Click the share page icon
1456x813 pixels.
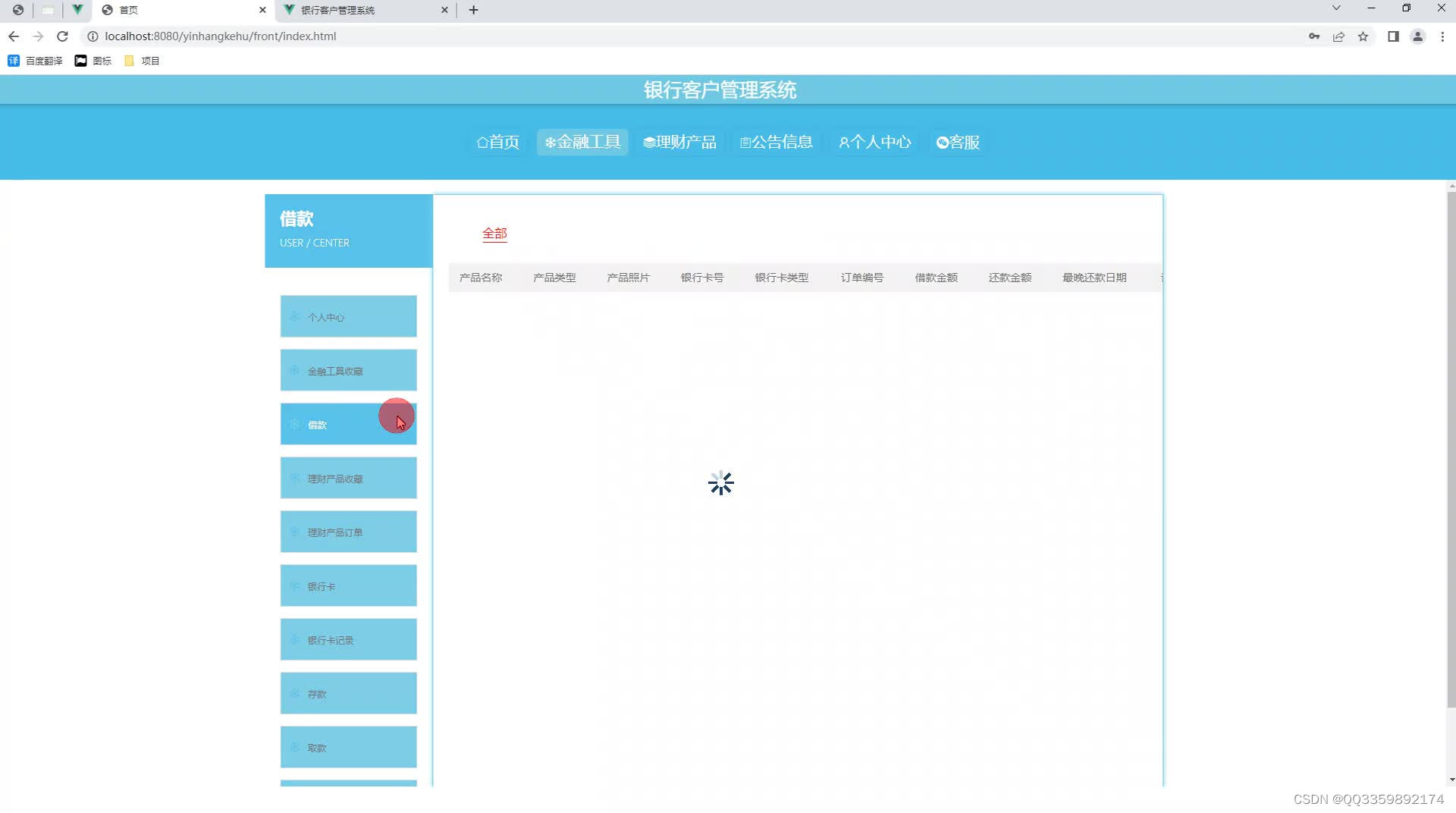click(1338, 36)
